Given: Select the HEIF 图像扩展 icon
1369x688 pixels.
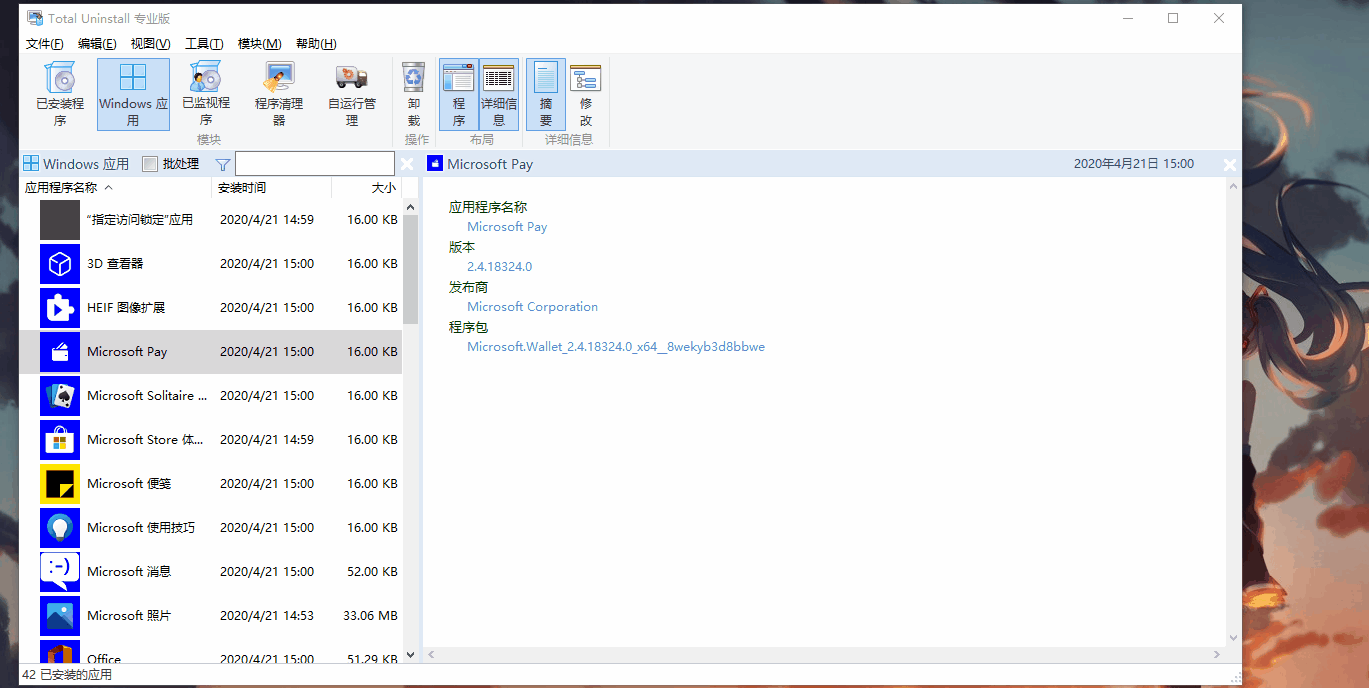Looking at the screenshot, I should 60,308.
